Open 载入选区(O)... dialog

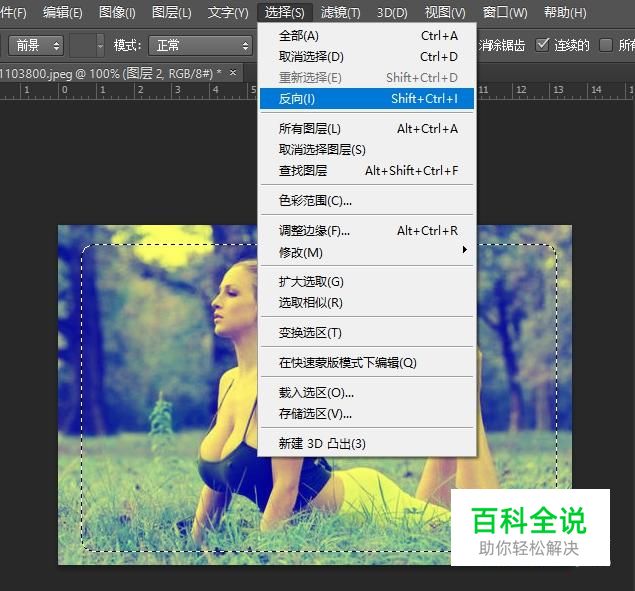[367, 393]
